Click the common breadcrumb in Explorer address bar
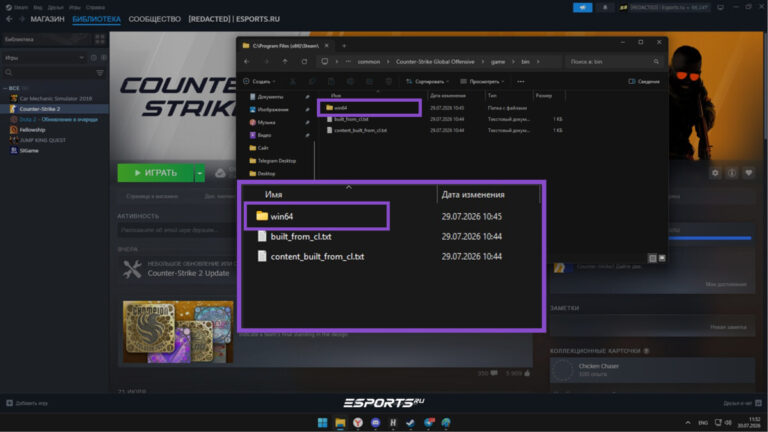This screenshot has height=432, width=768. tap(369, 62)
